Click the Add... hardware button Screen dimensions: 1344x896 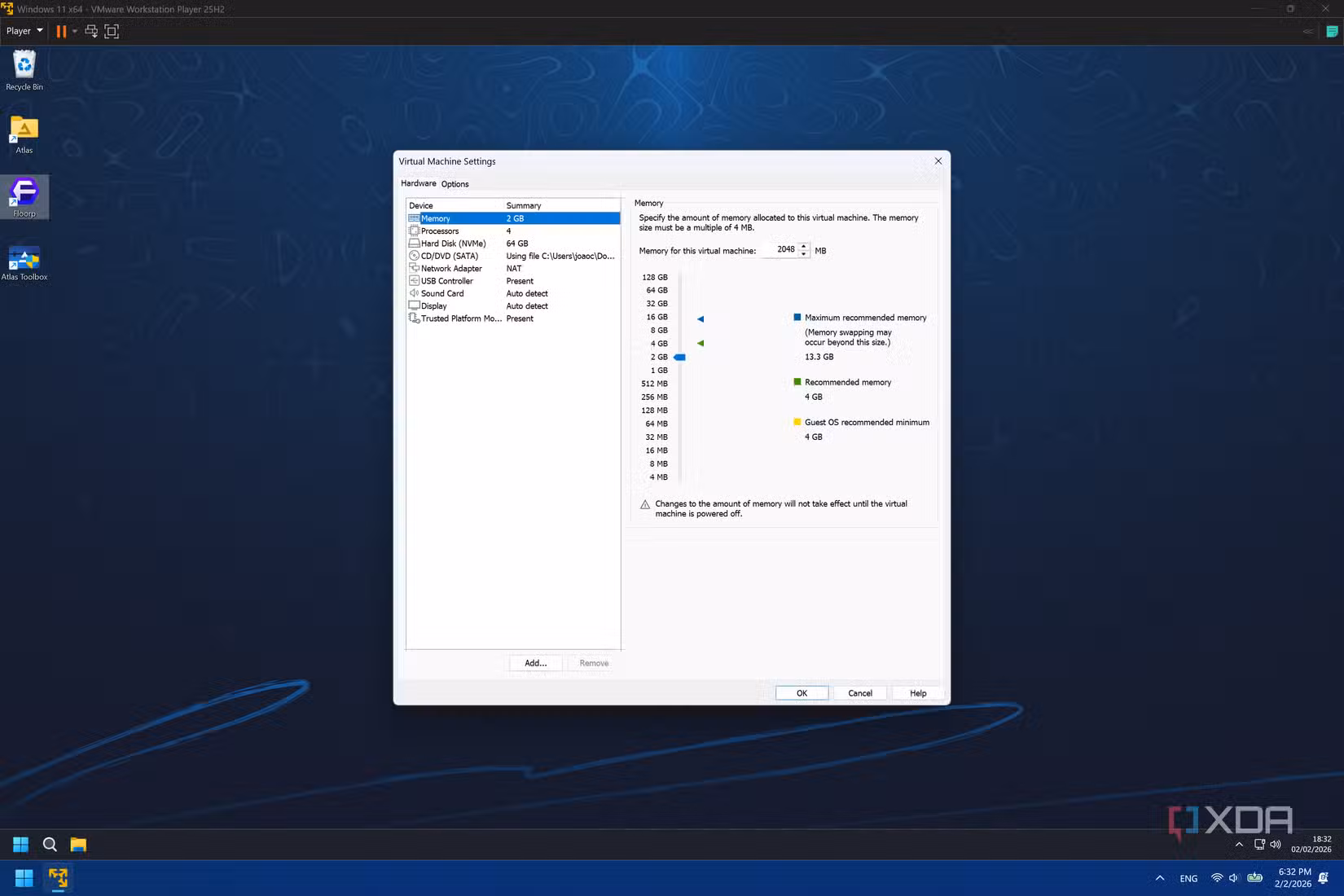click(x=535, y=663)
